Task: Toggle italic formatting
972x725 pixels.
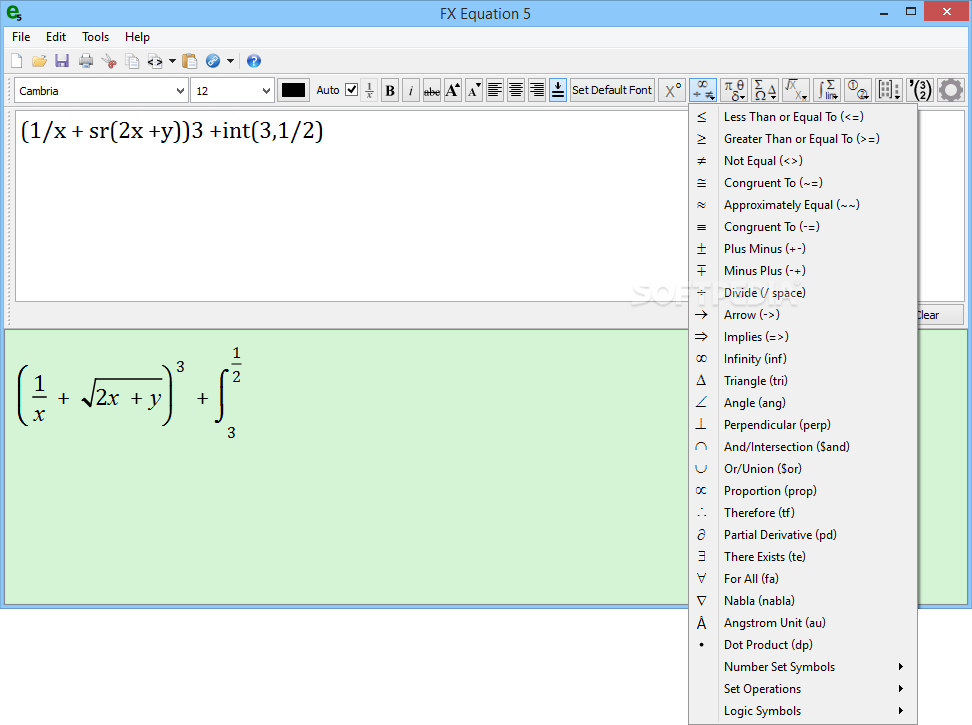Action: point(411,90)
